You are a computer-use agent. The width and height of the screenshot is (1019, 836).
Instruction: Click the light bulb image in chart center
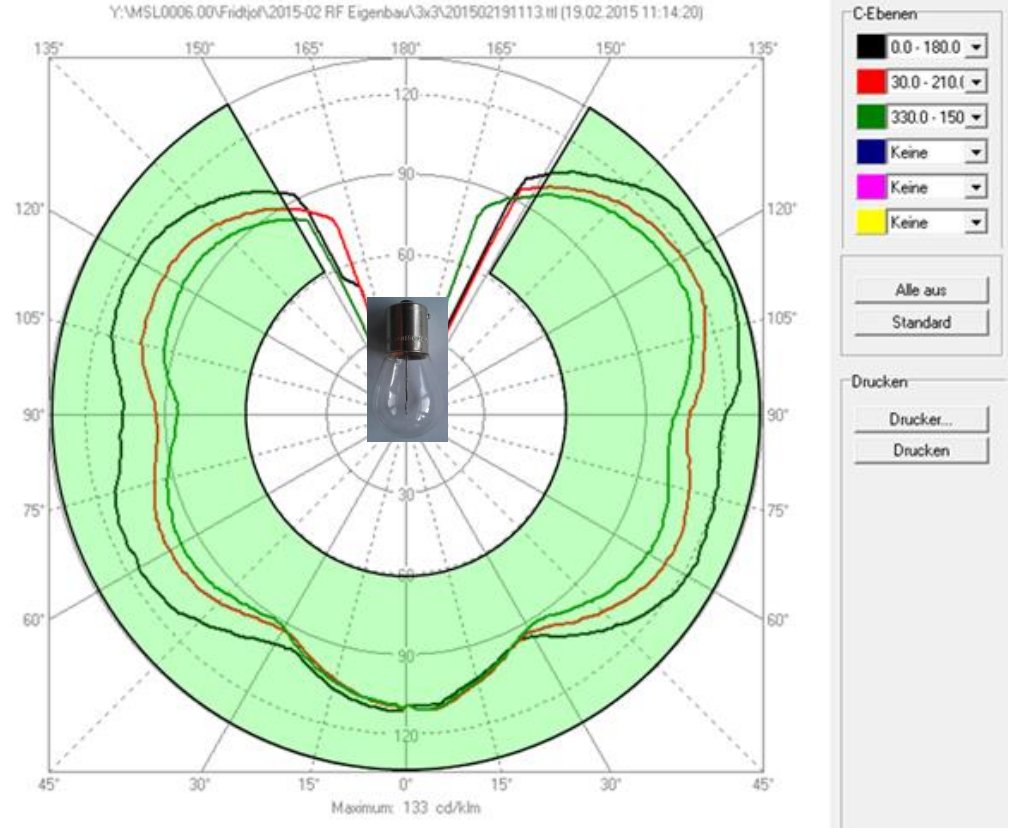pos(407,369)
